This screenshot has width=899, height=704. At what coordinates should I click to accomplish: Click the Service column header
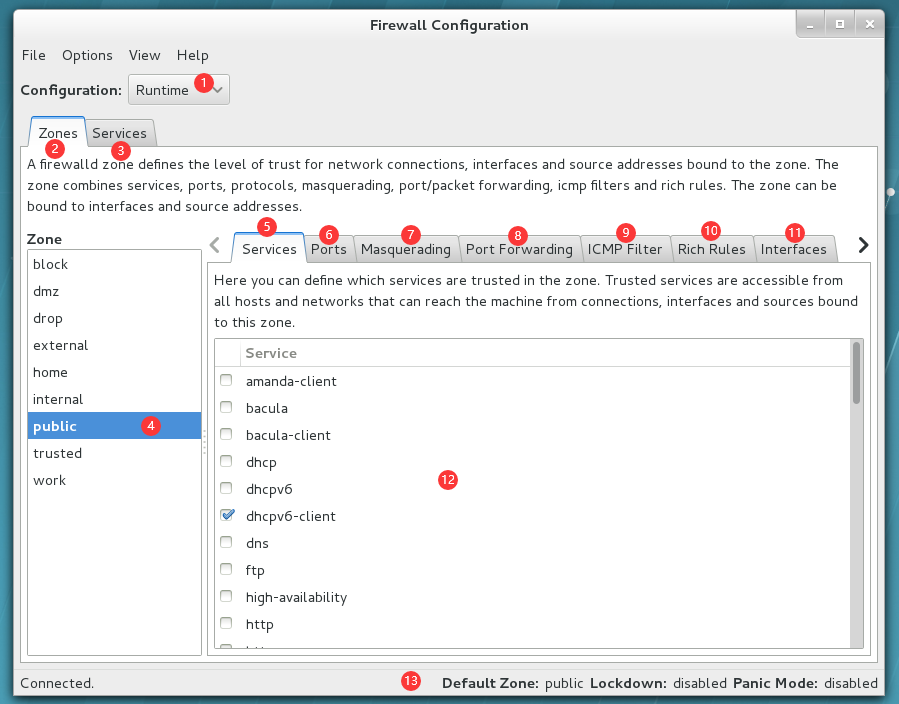tap(545, 353)
